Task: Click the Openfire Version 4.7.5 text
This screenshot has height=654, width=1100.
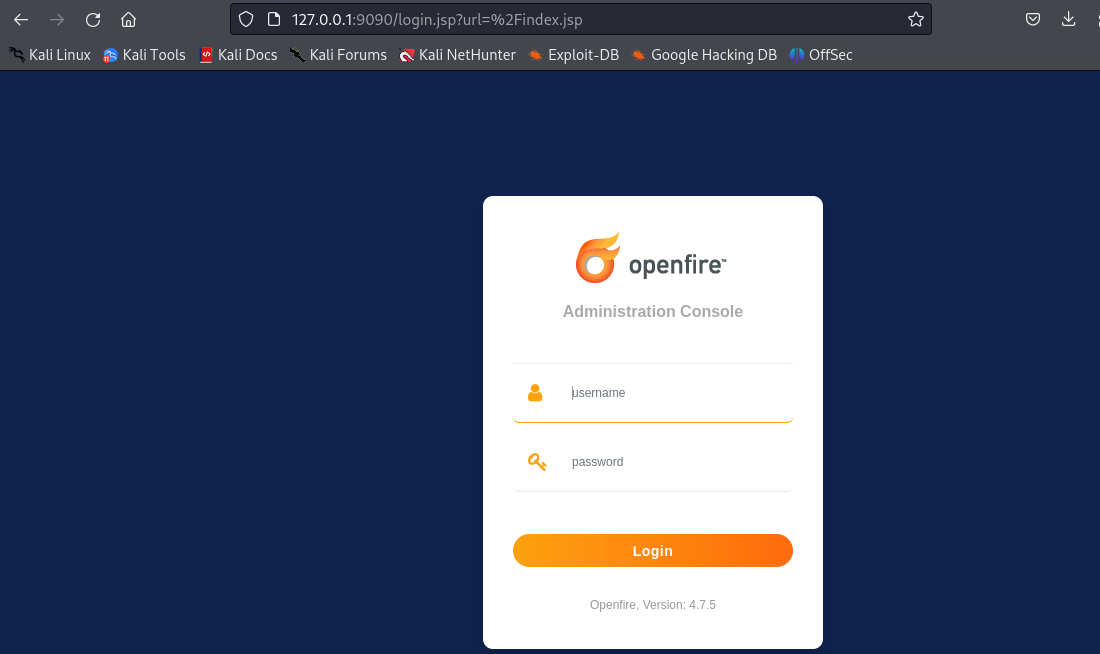Action: 652,605
